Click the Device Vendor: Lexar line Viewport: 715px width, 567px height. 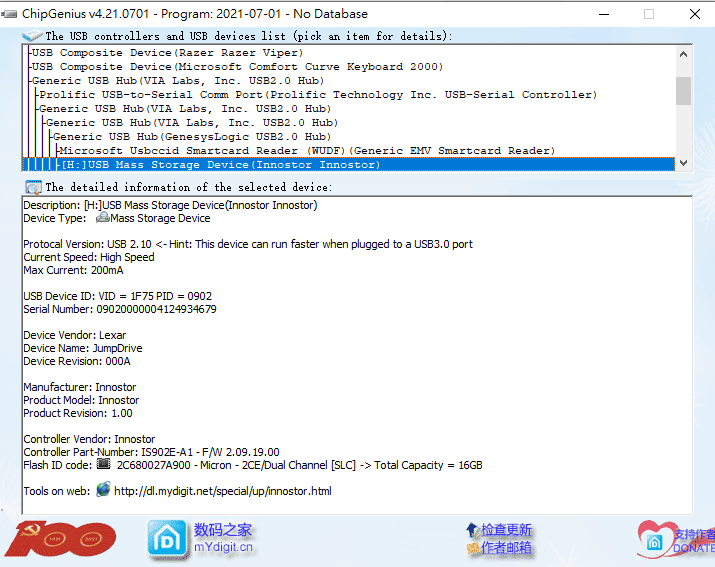pos(75,335)
